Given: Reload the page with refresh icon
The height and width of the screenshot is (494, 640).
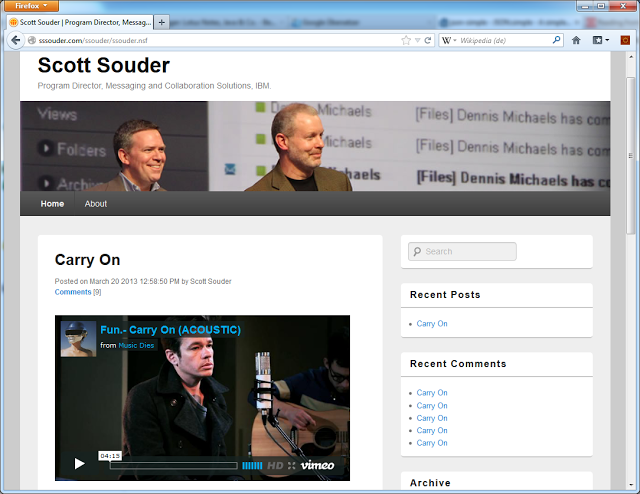Looking at the screenshot, I should [428, 40].
